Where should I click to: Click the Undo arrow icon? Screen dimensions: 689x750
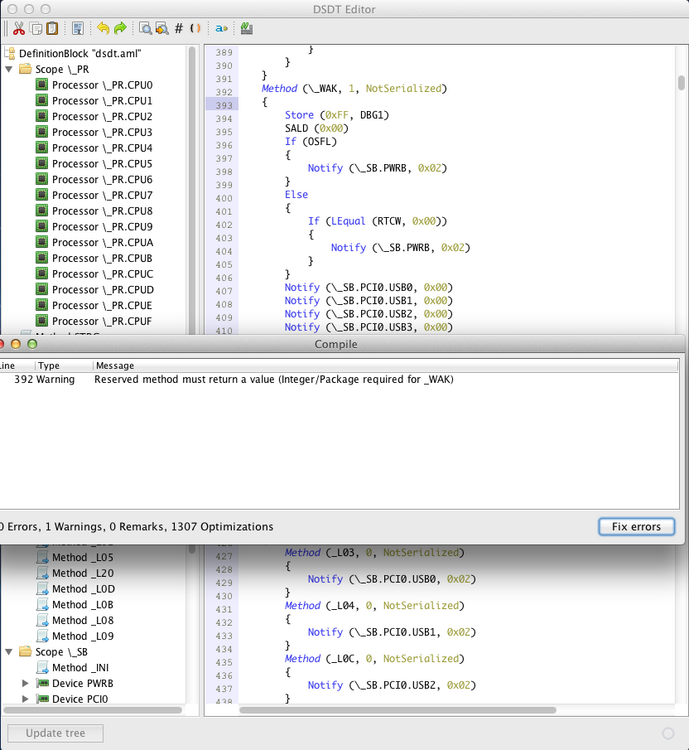click(x=103, y=29)
